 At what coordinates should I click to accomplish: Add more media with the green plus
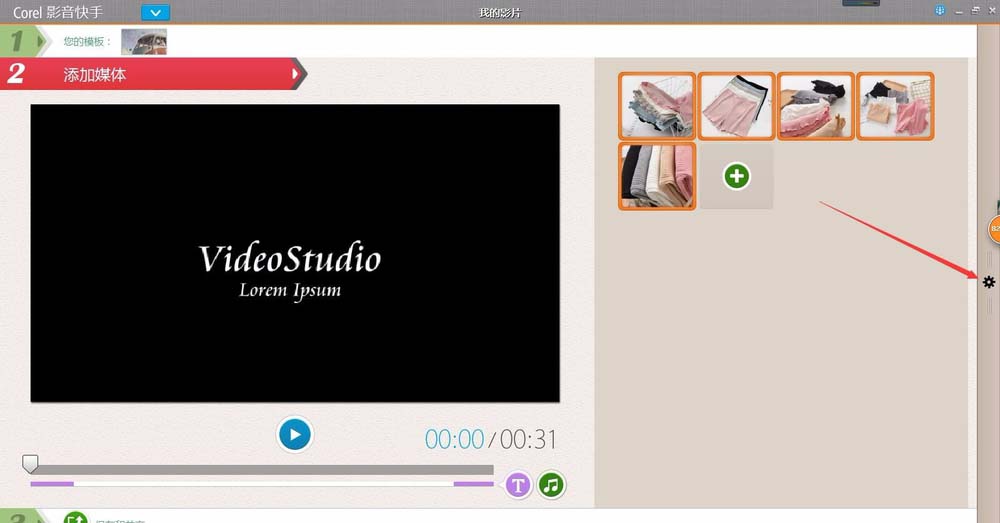(737, 176)
